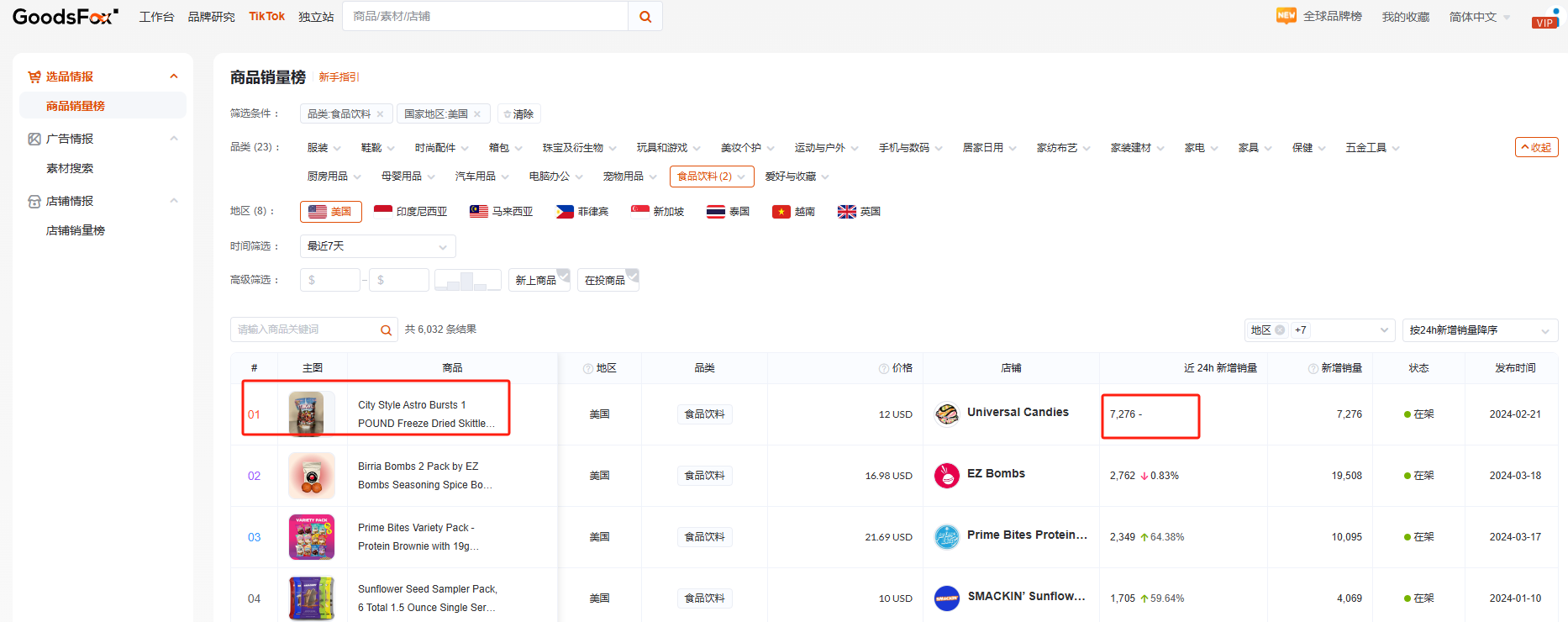
Task: Select the 新加坡 region filter
Action: click(658, 212)
